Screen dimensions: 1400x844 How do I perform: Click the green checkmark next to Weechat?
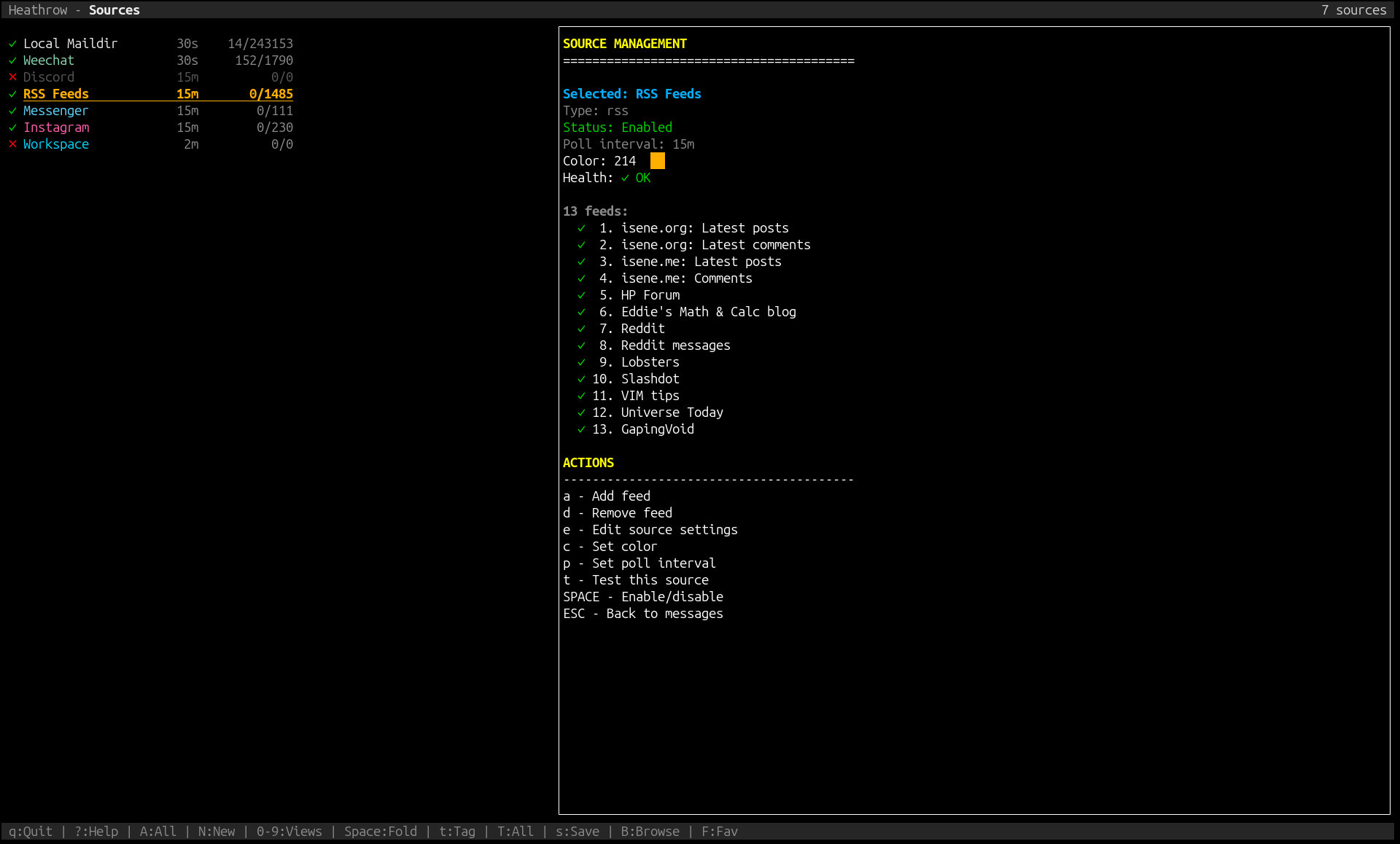click(12, 60)
